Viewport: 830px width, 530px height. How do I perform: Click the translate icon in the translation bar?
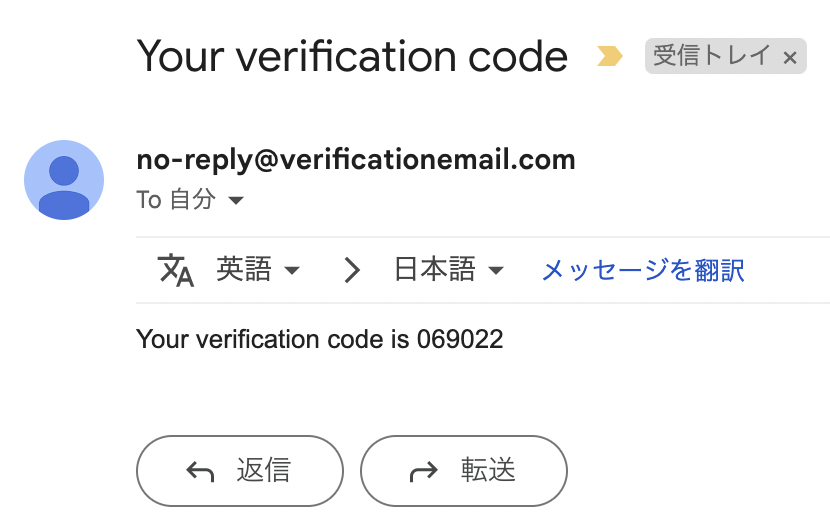pyautogui.click(x=176, y=270)
